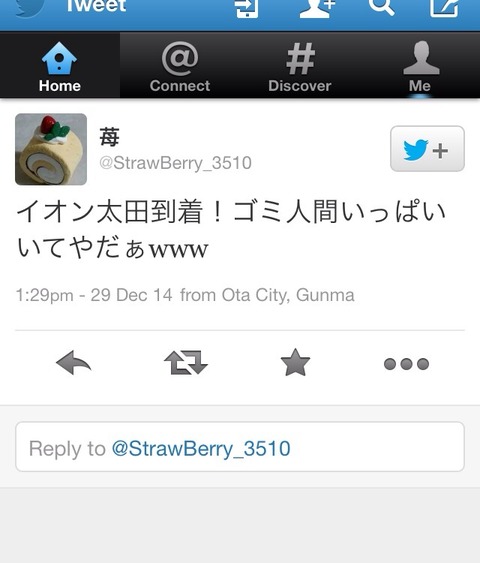Switch to the Connect tab
The width and height of the screenshot is (480, 563).
(x=180, y=66)
